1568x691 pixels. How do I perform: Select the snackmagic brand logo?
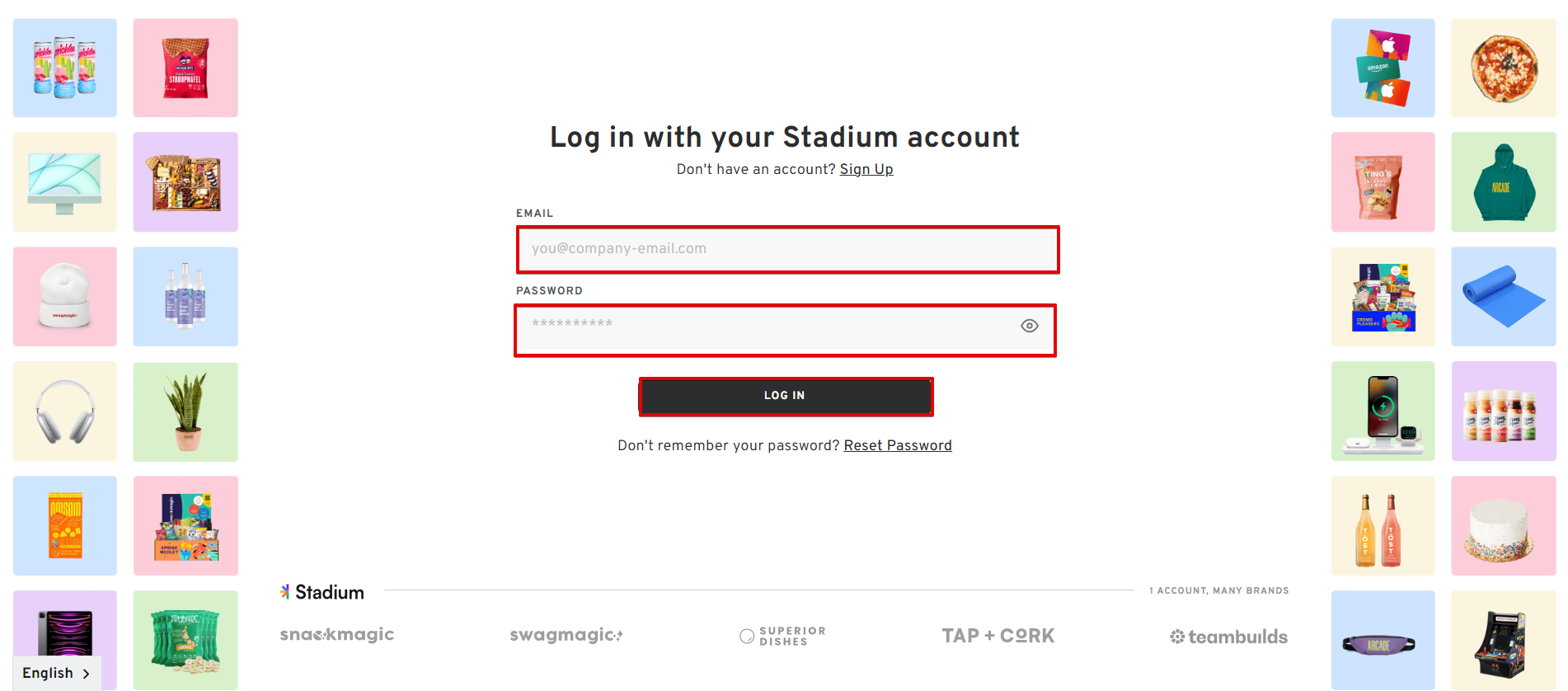coord(336,635)
